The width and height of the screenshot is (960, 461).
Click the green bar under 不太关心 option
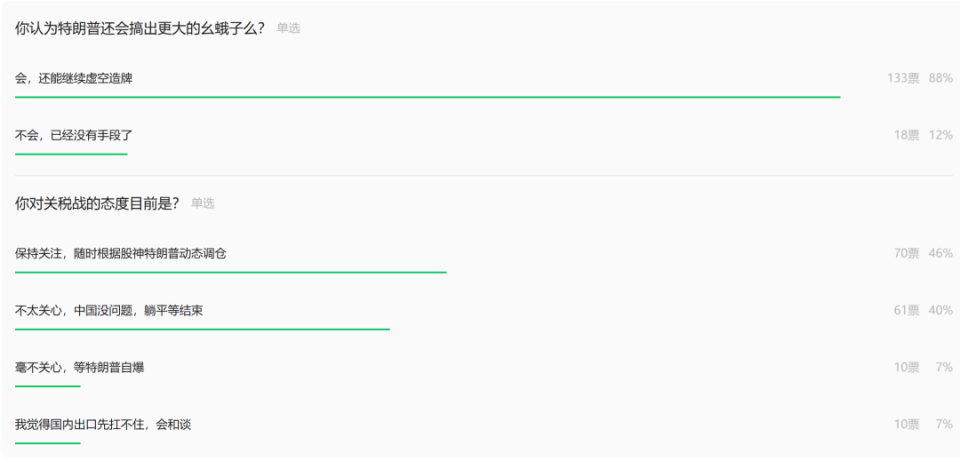pos(202,329)
